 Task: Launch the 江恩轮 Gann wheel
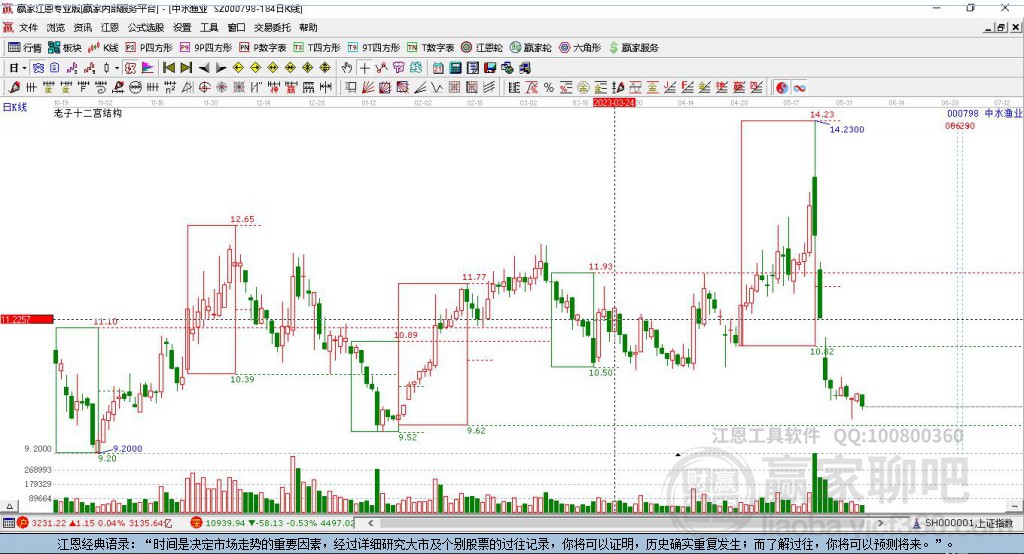(x=482, y=48)
